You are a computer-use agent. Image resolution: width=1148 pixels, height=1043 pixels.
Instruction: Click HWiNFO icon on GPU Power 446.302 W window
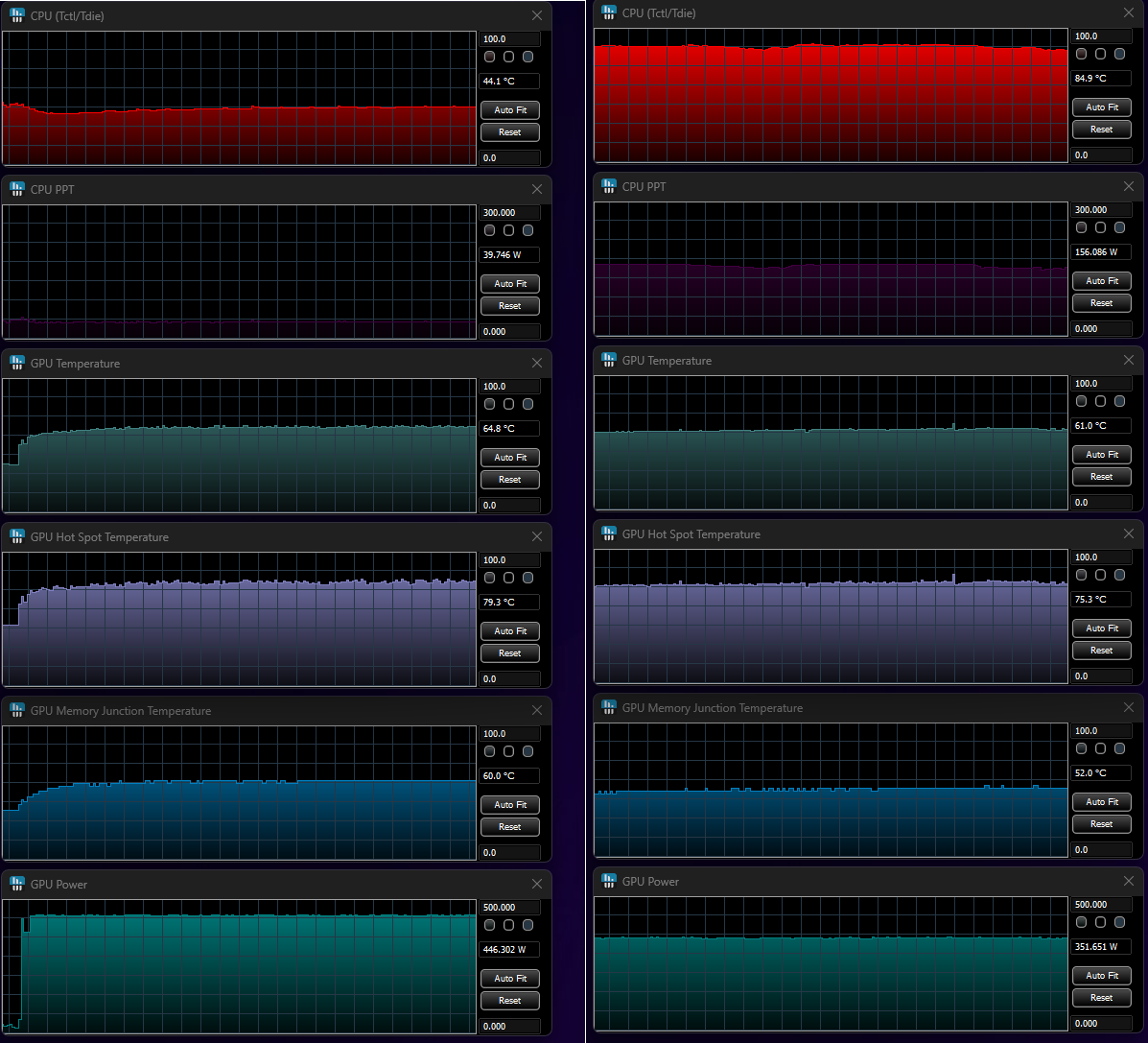(16, 884)
